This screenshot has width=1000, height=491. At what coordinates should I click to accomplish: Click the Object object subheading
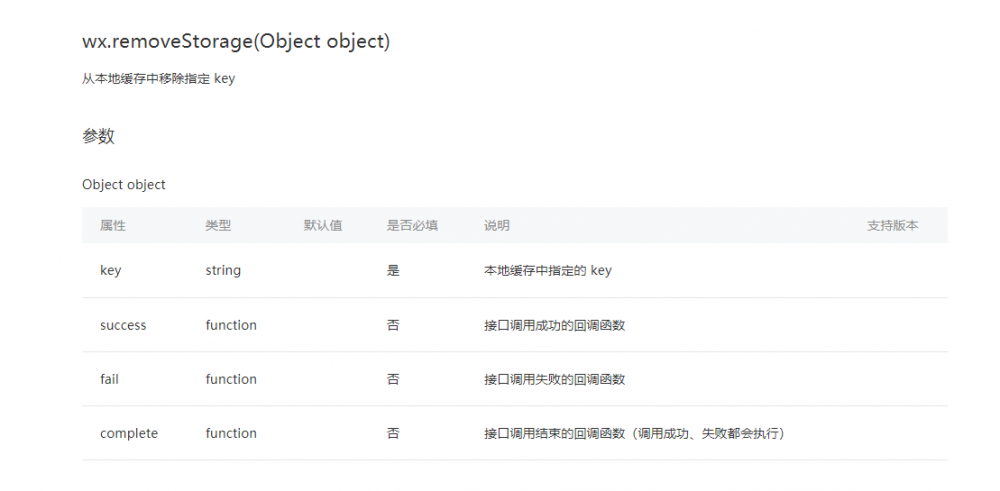(124, 185)
